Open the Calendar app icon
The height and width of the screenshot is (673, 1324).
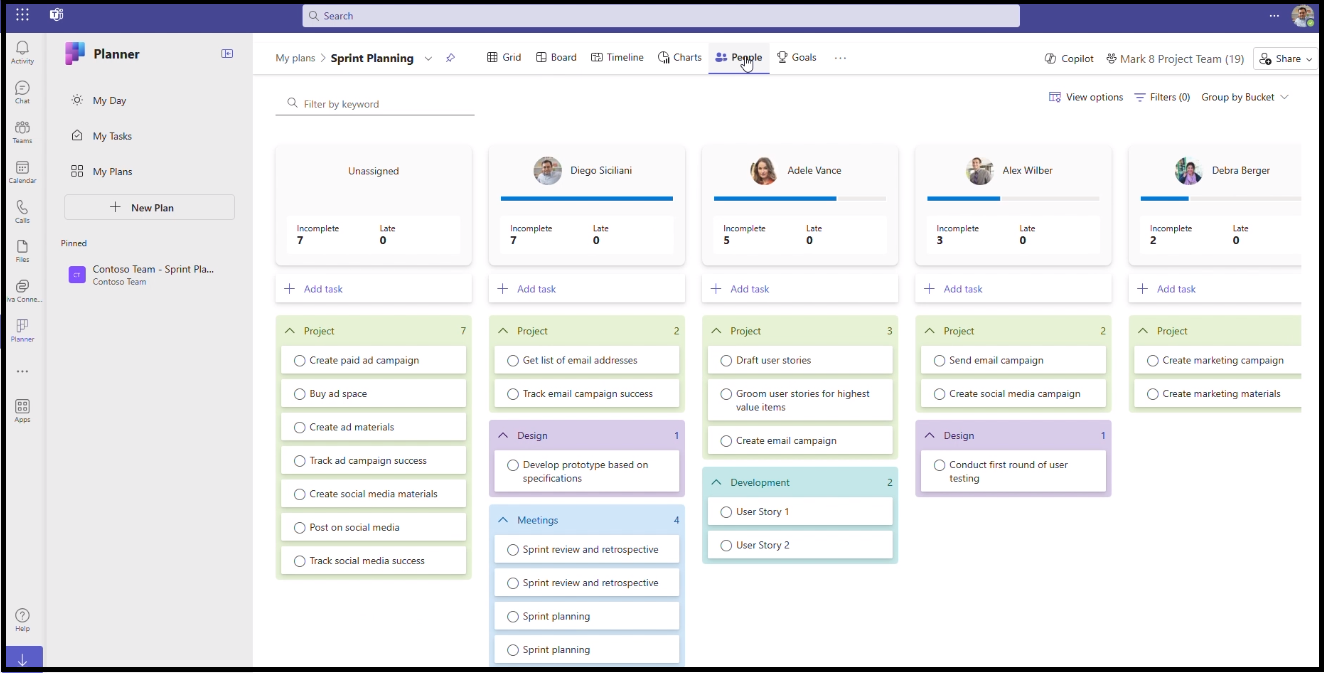point(22,172)
